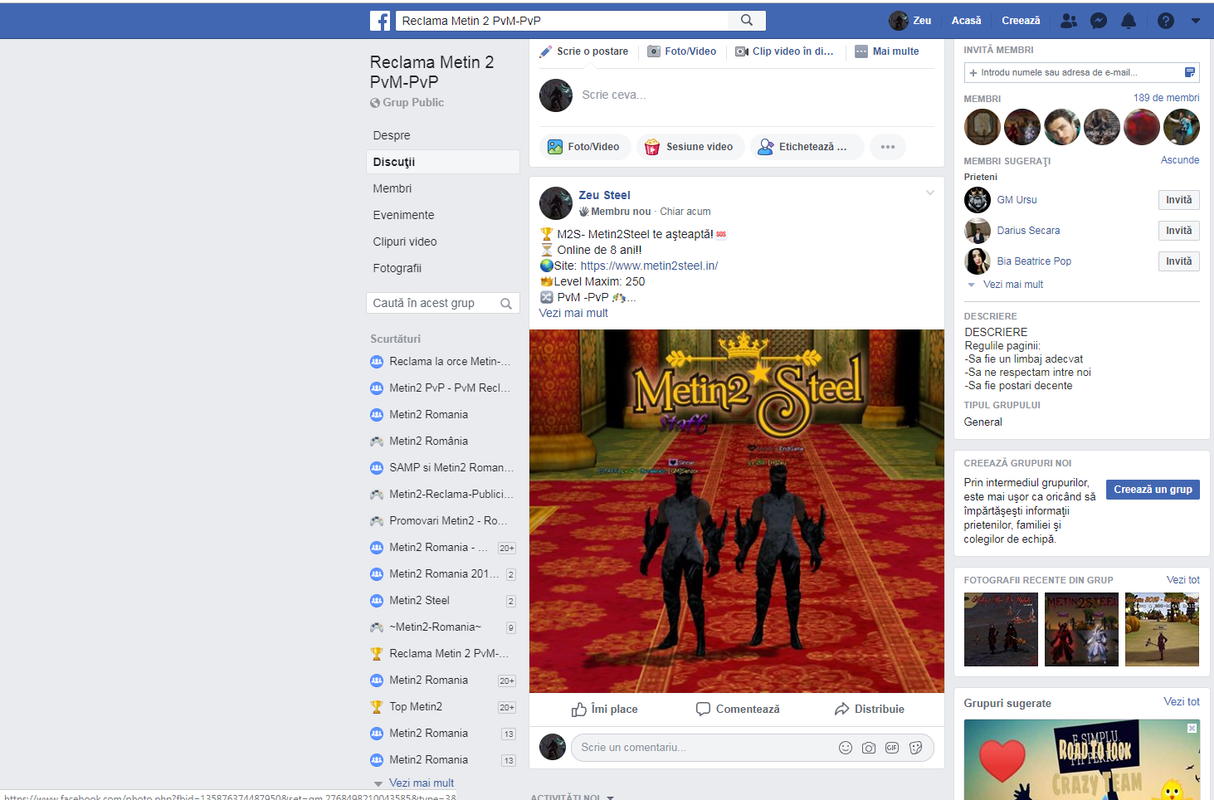Invite GM Ursu to group

pyautogui.click(x=1179, y=200)
